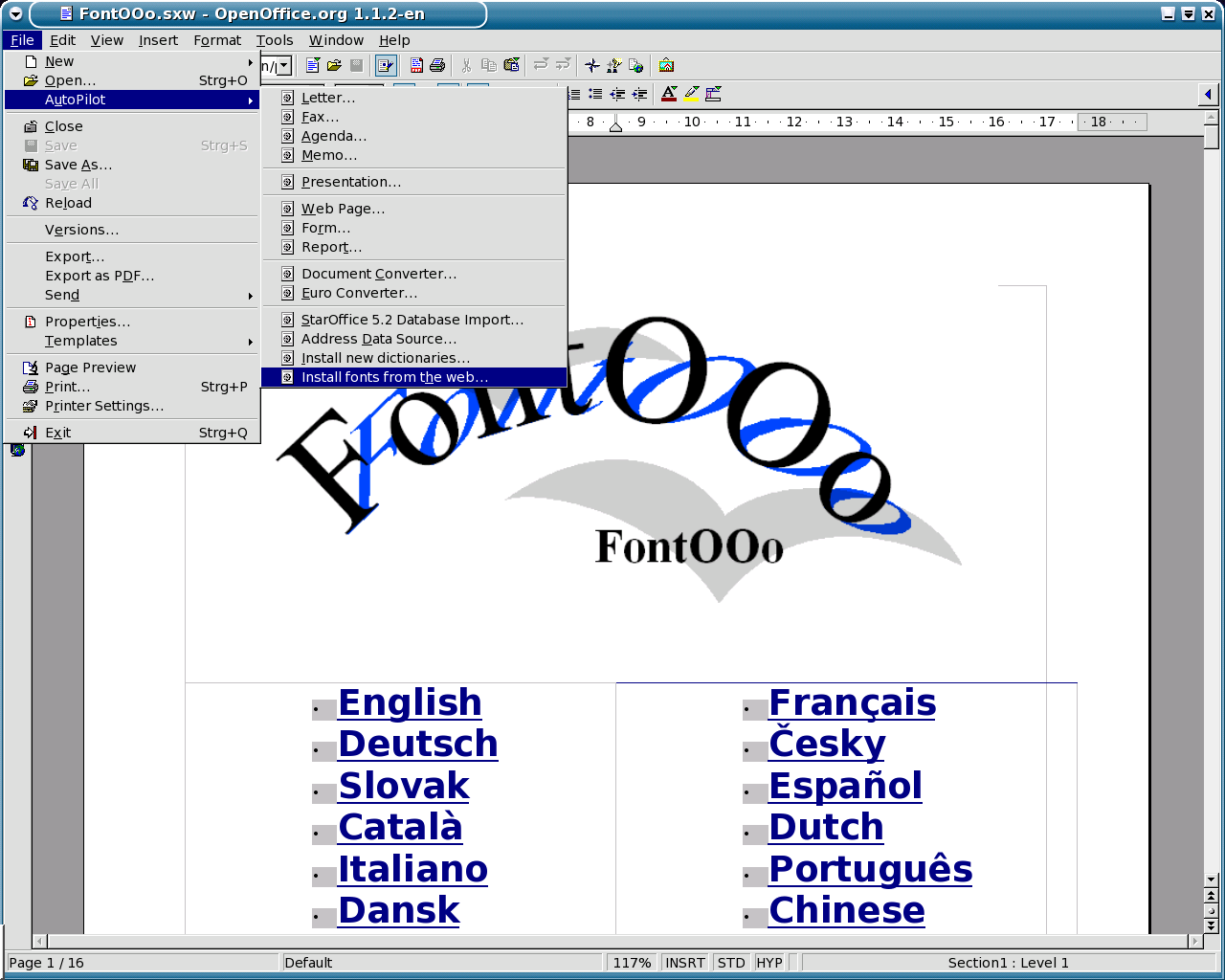Screen dimensions: 1225x980
Task: Click the Increase Indent icon
Action: [640, 94]
